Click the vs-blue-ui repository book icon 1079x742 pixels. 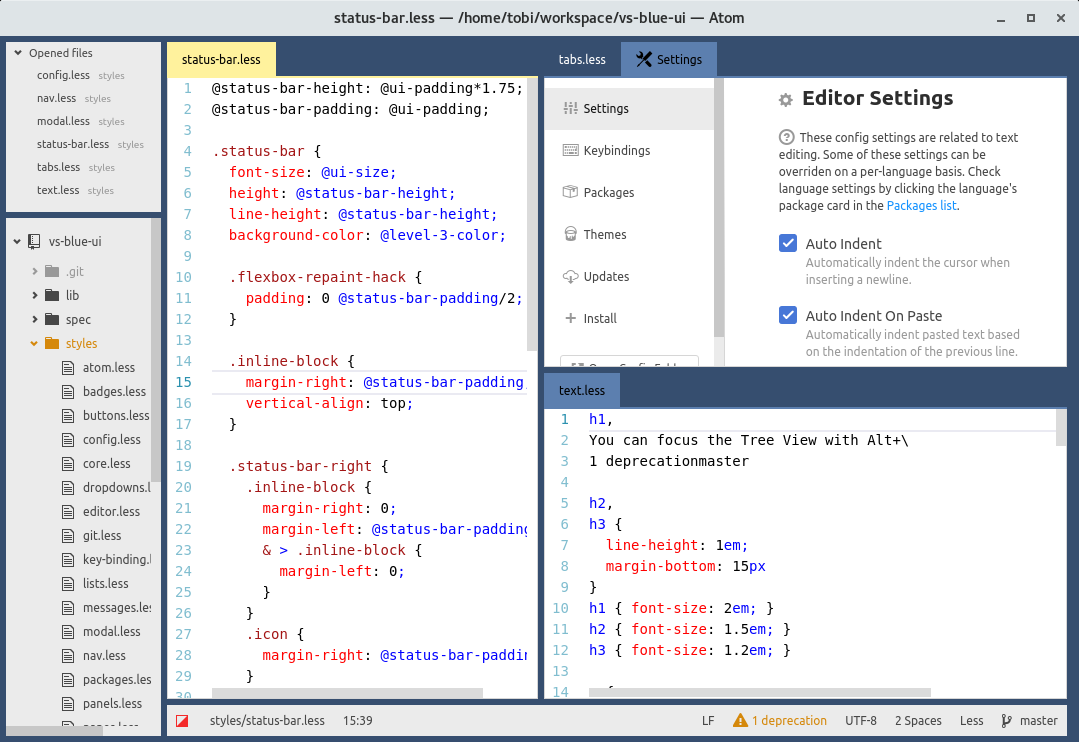34,242
